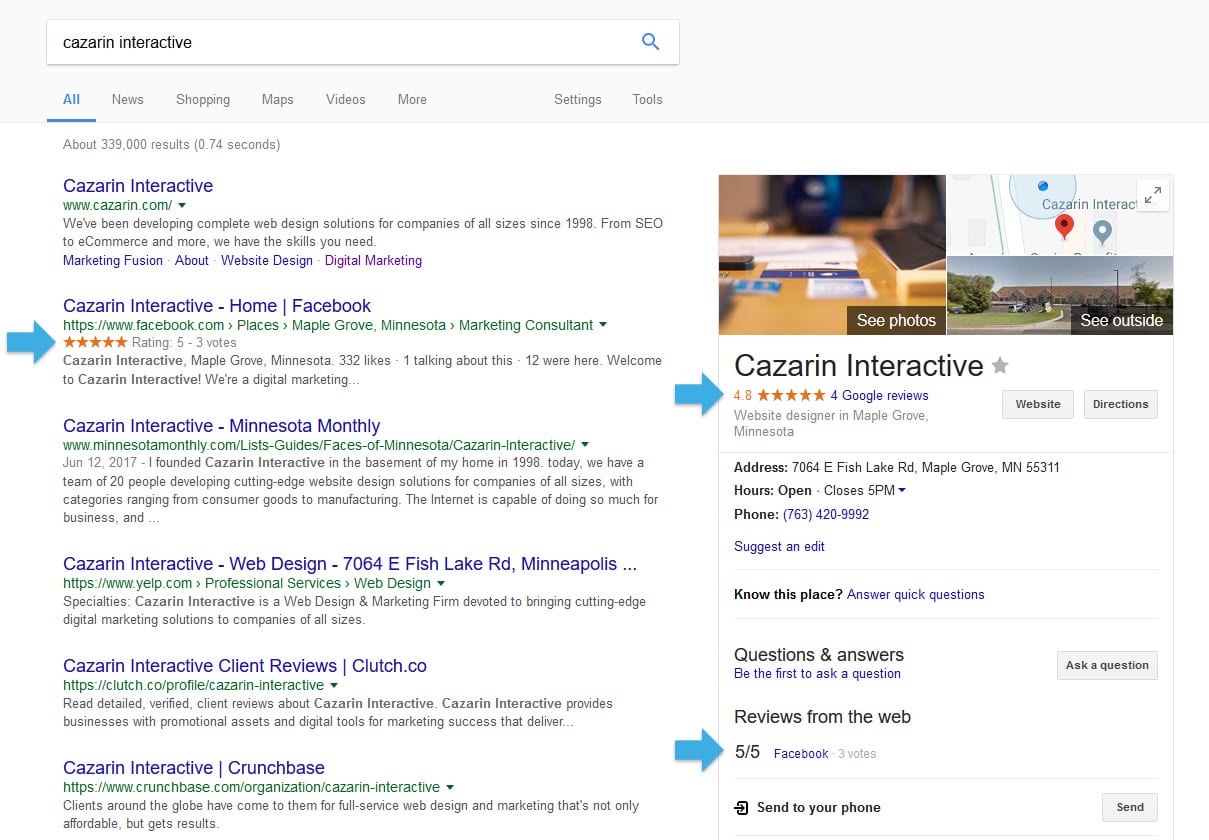Open the More search menu

point(412,99)
